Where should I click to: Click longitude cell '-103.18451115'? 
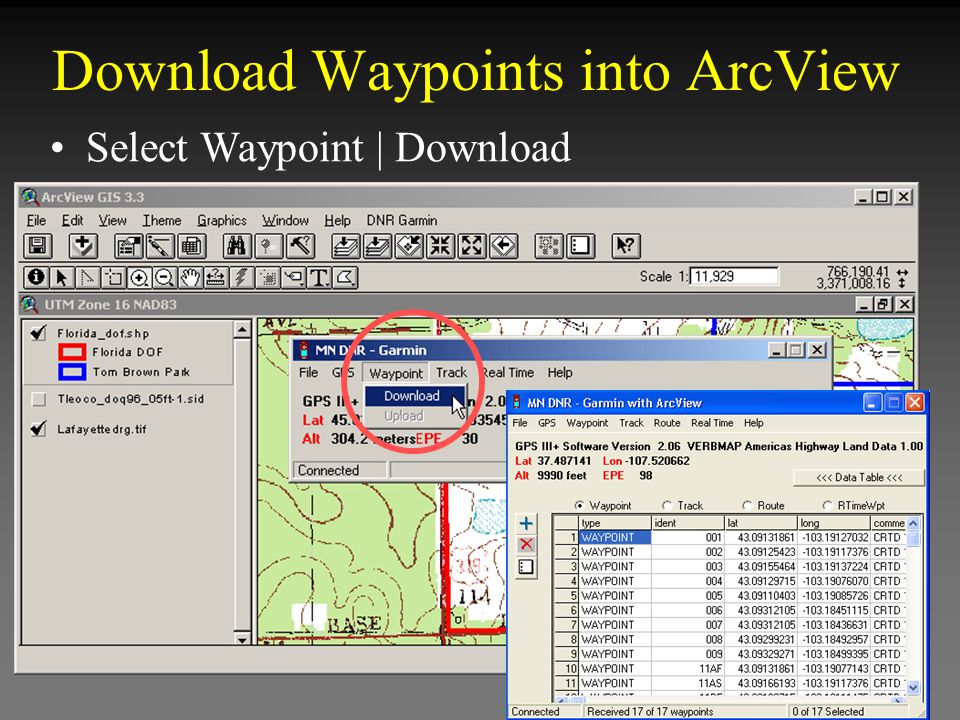[834, 610]
